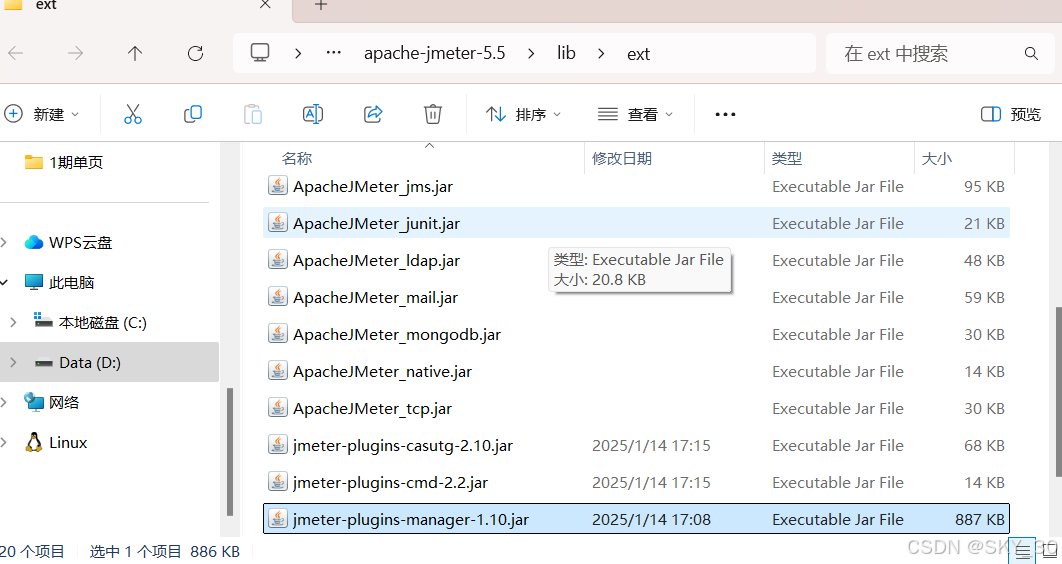Select 此电脑 in navigation pane

tap(59, 282)
